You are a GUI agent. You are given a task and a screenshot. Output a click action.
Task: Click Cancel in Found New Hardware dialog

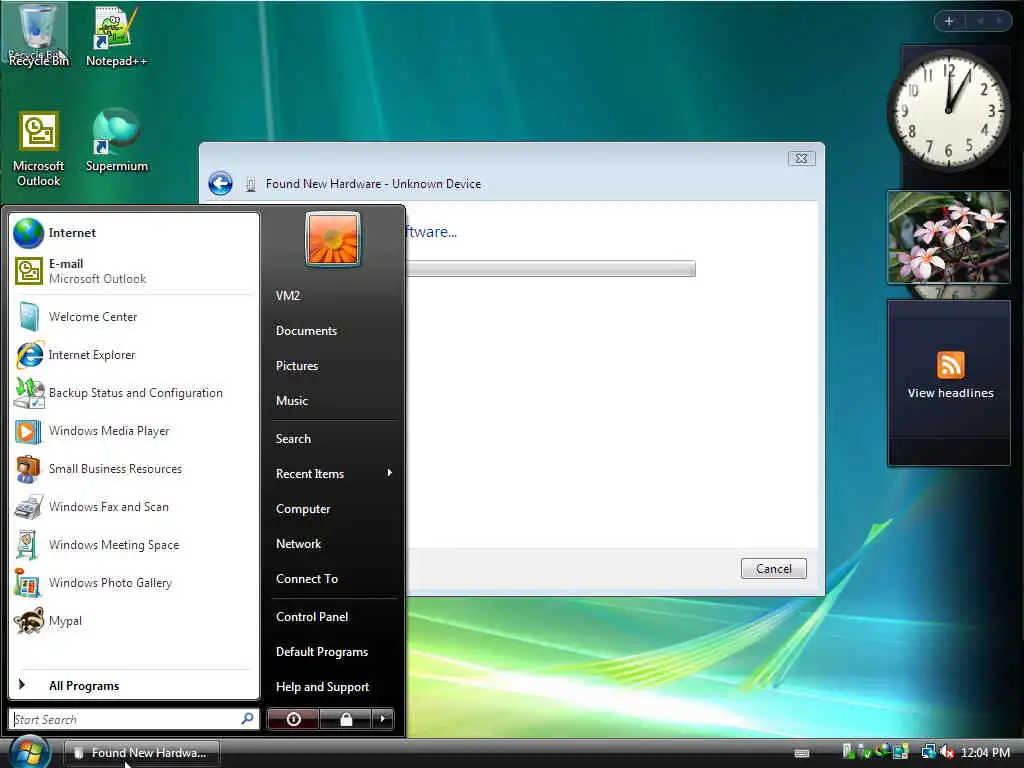773,568
